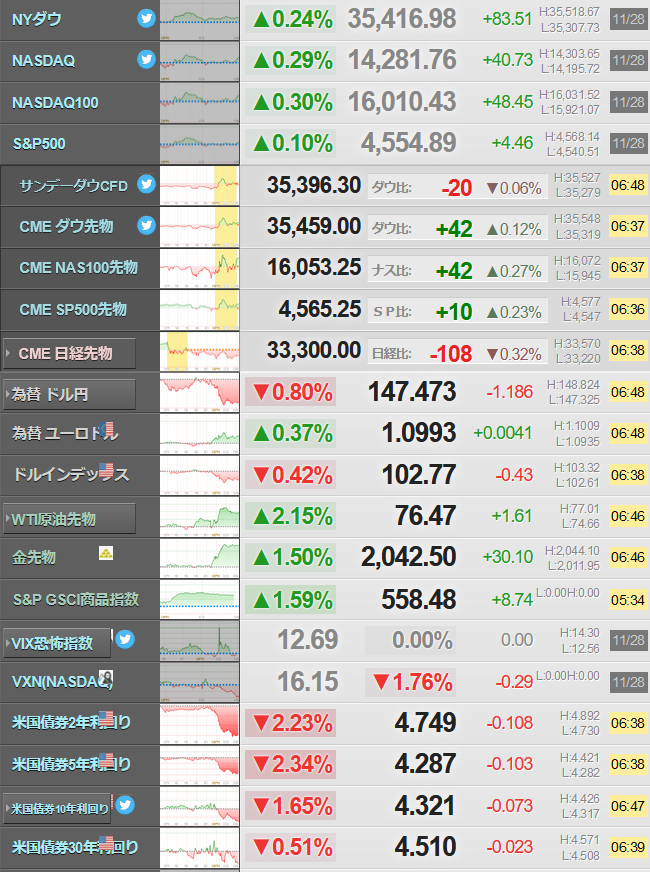This screenshot has width=650, height=872.
Task: View the CME 日経先物 mini chart
Action: click(200, 351)
